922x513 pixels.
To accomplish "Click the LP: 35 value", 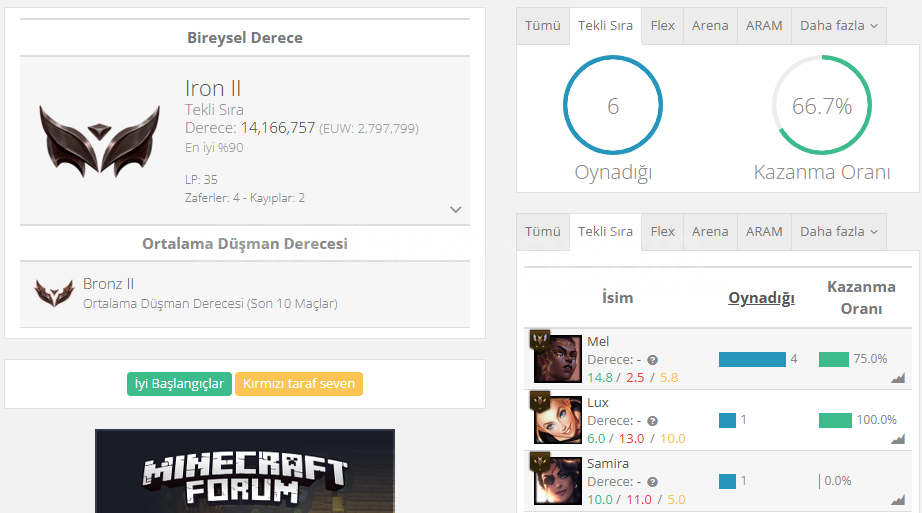I will pos(201,179).
